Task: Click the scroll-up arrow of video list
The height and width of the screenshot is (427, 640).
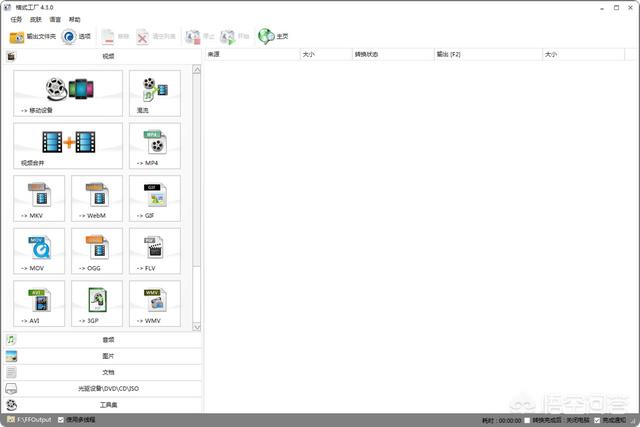Action: [197, 70]
